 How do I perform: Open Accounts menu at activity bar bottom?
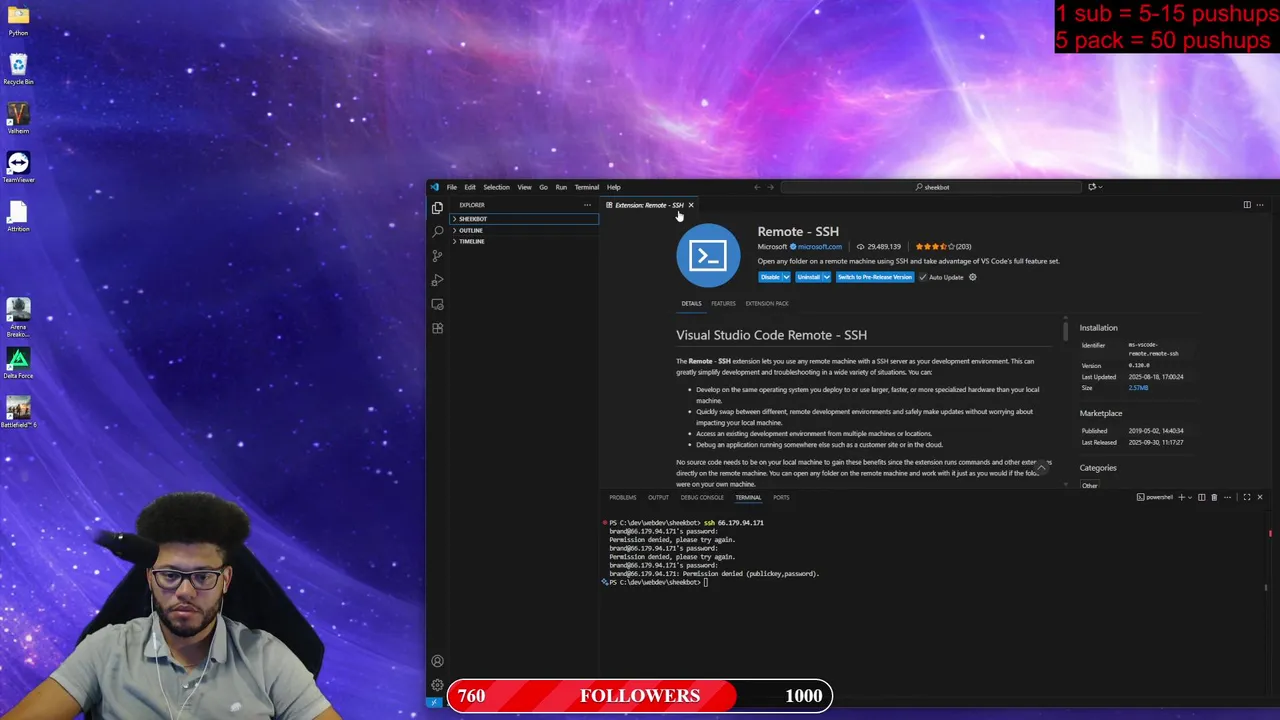pyautogui.click(x=437, y=661)
